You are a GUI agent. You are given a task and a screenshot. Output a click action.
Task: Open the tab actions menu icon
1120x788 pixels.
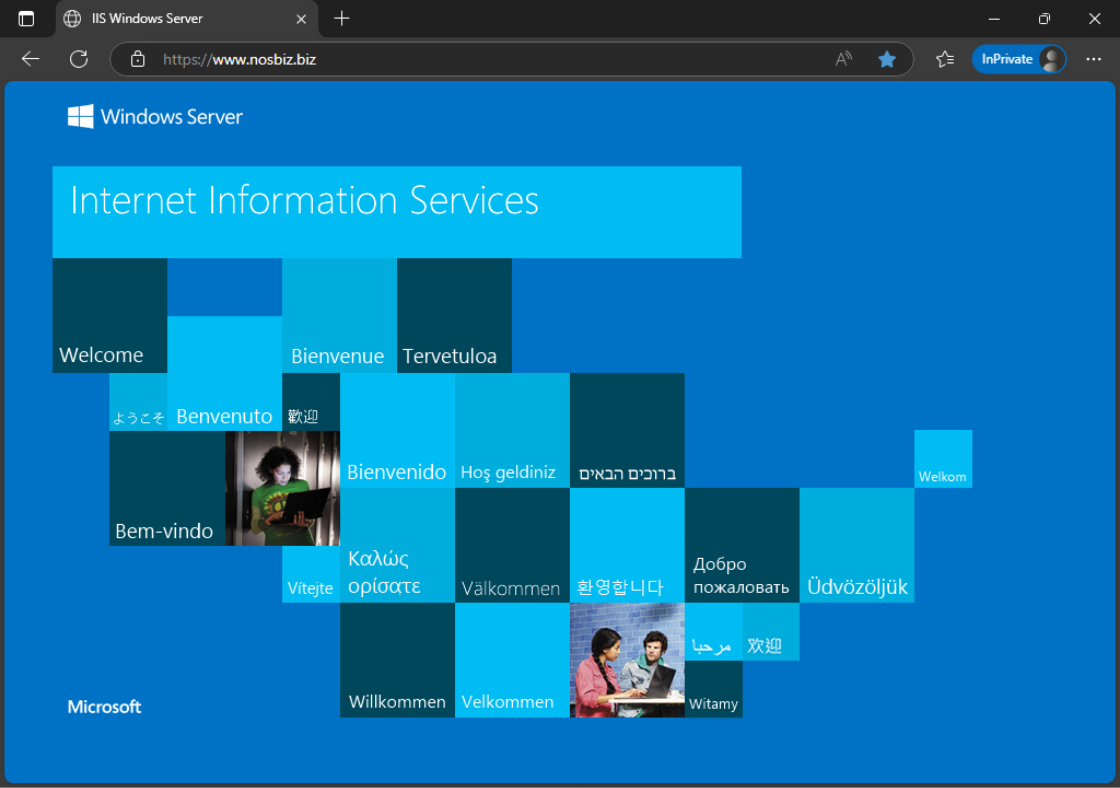[x=26, y=18]
